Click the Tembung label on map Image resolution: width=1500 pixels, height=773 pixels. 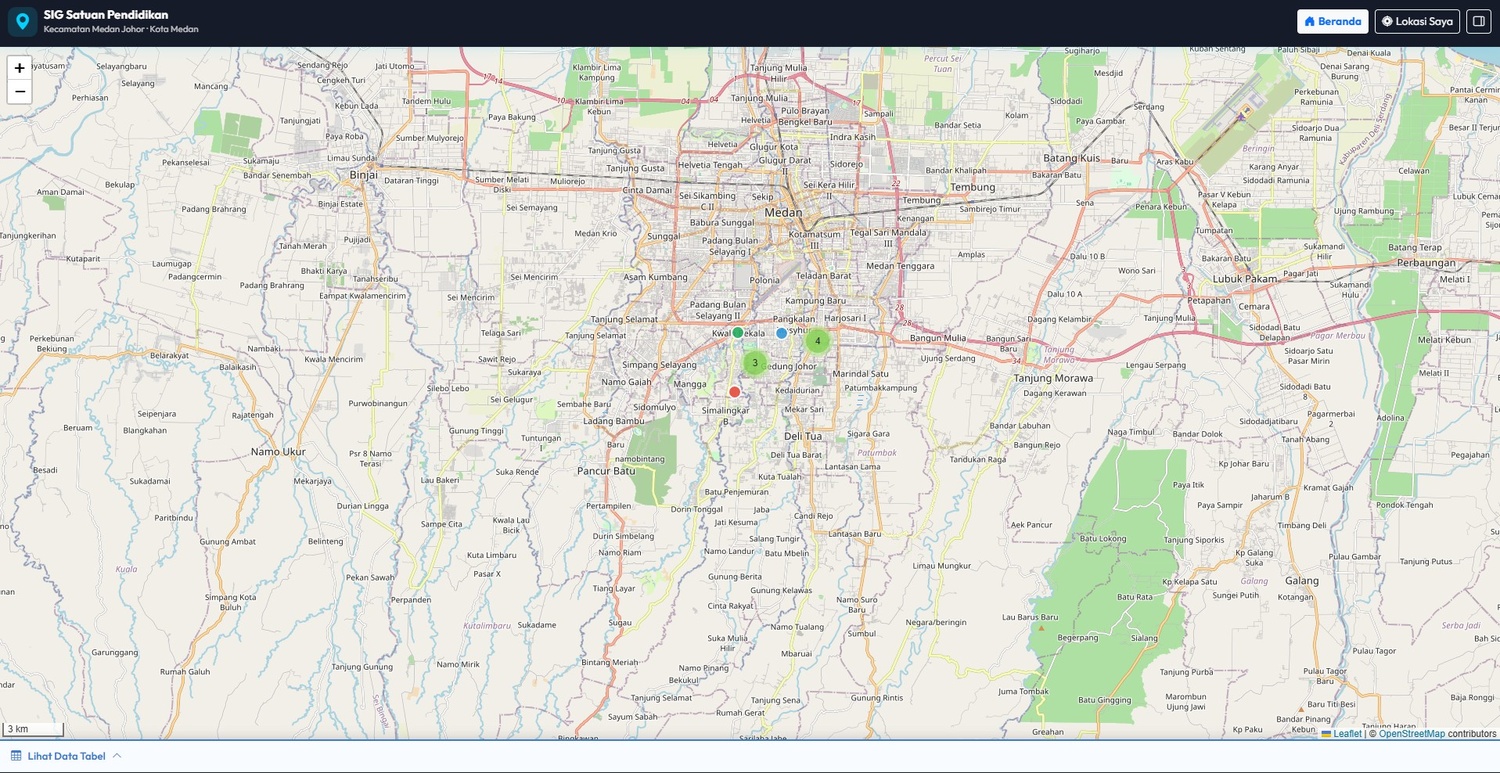pos(972,187)
